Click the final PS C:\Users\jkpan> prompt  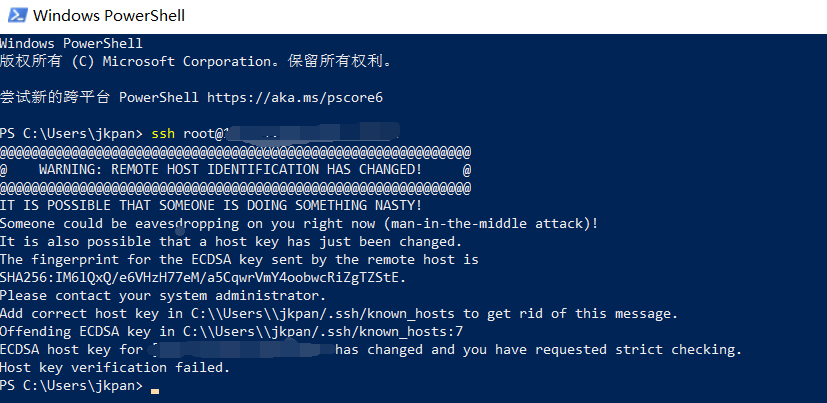tap(71, 386)
